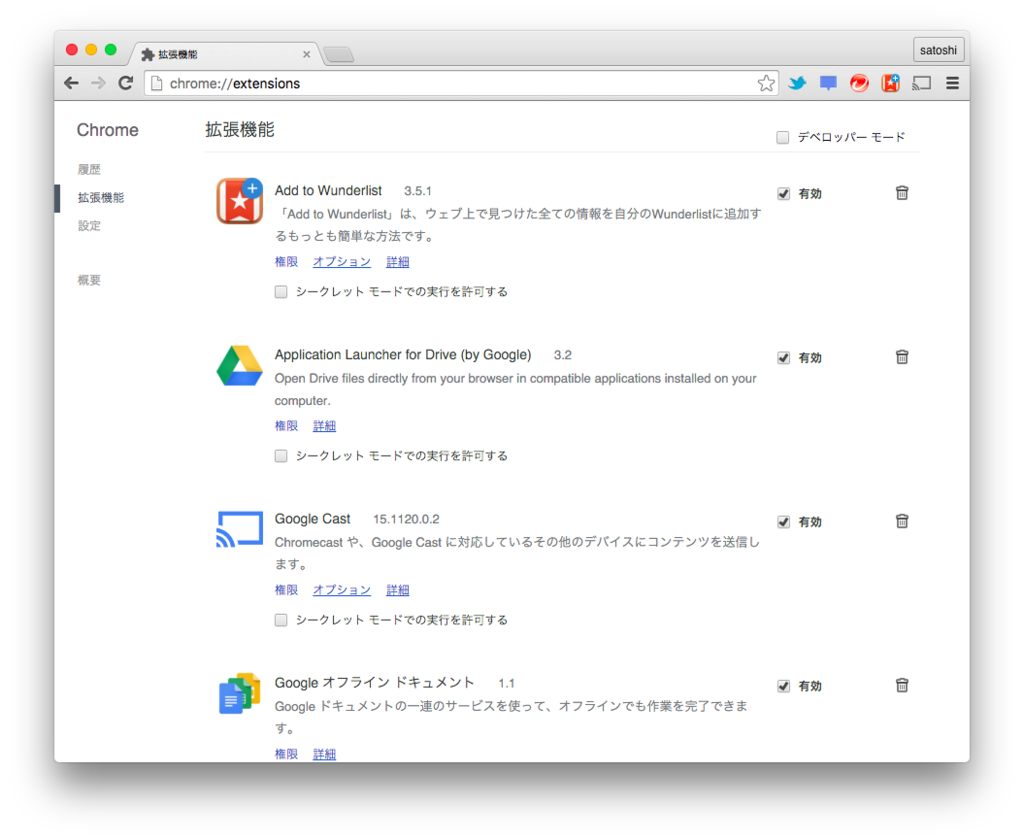Image resolution: width=1024 pixels, height=840 pixels.
Task: Click the Google オフライン ドキュメント title
Action: [x=374, y=683]
